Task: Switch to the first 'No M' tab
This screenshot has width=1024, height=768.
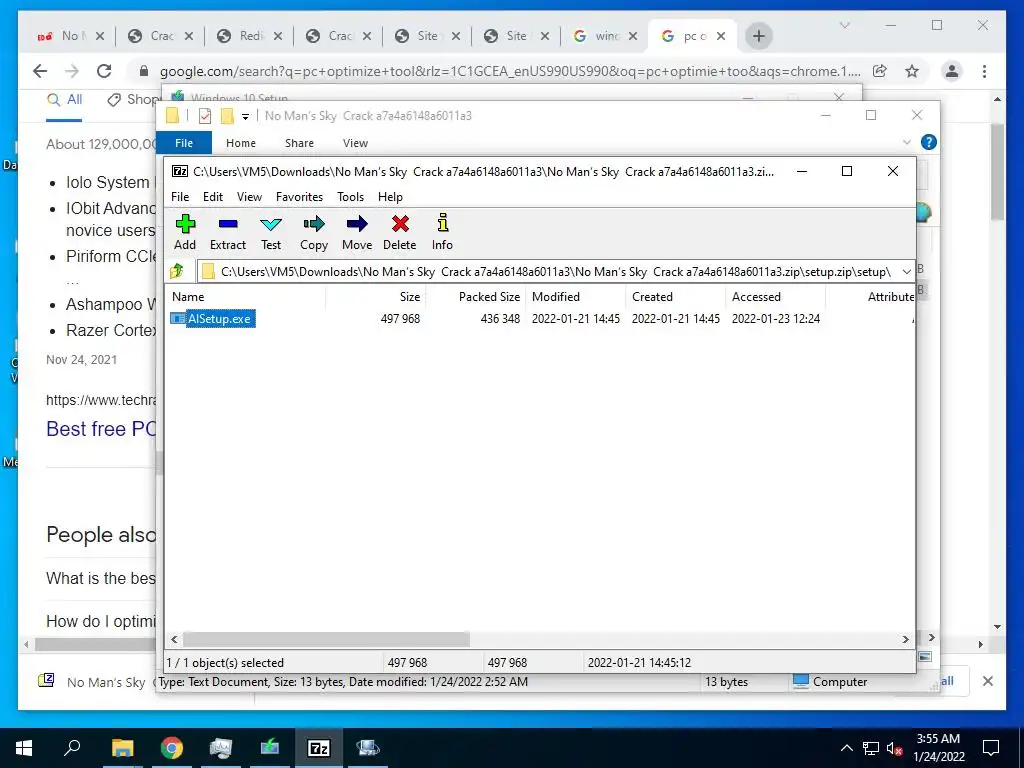Action: click(71, 36)
